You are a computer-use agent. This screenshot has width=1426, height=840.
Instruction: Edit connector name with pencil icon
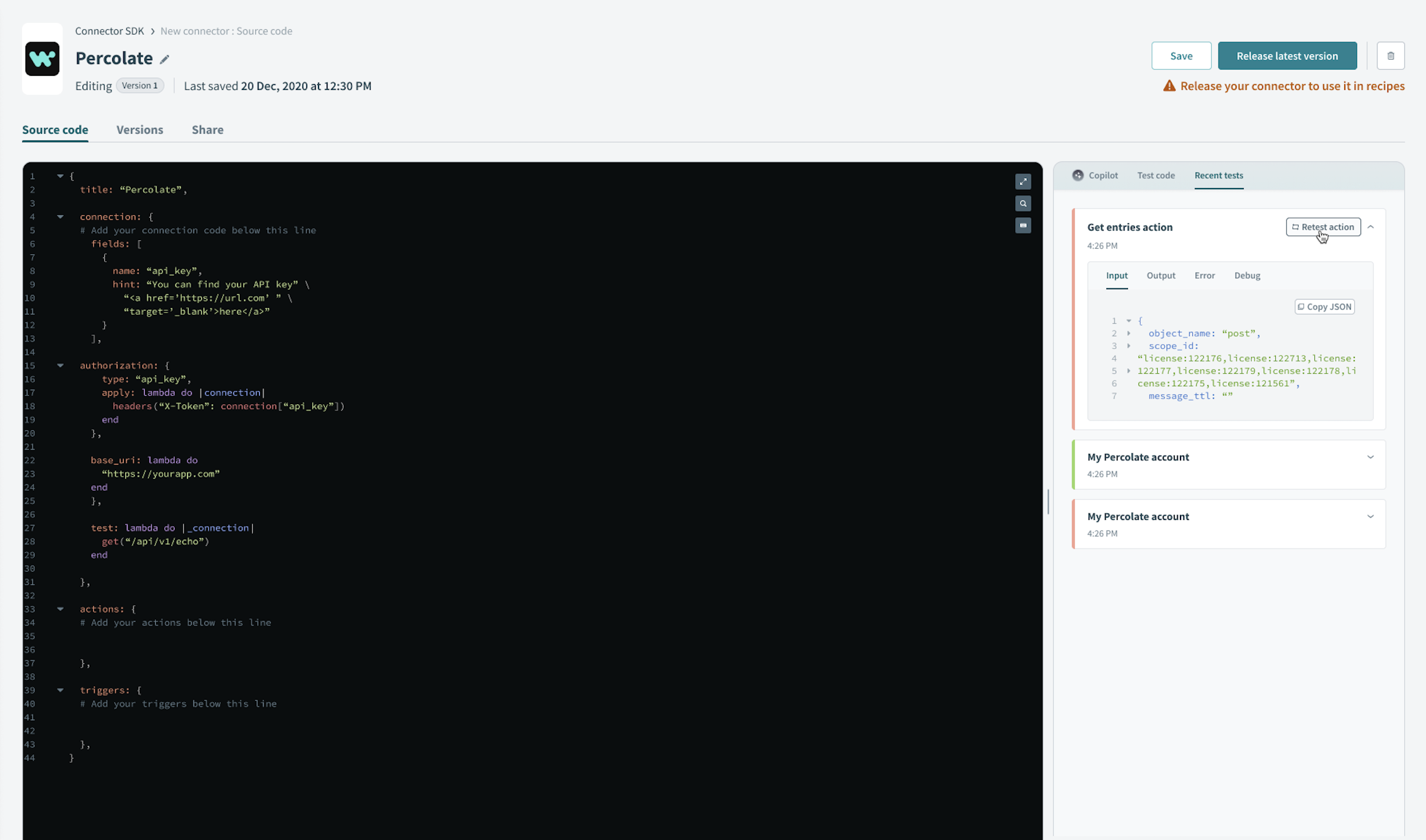tap(165, 59)
